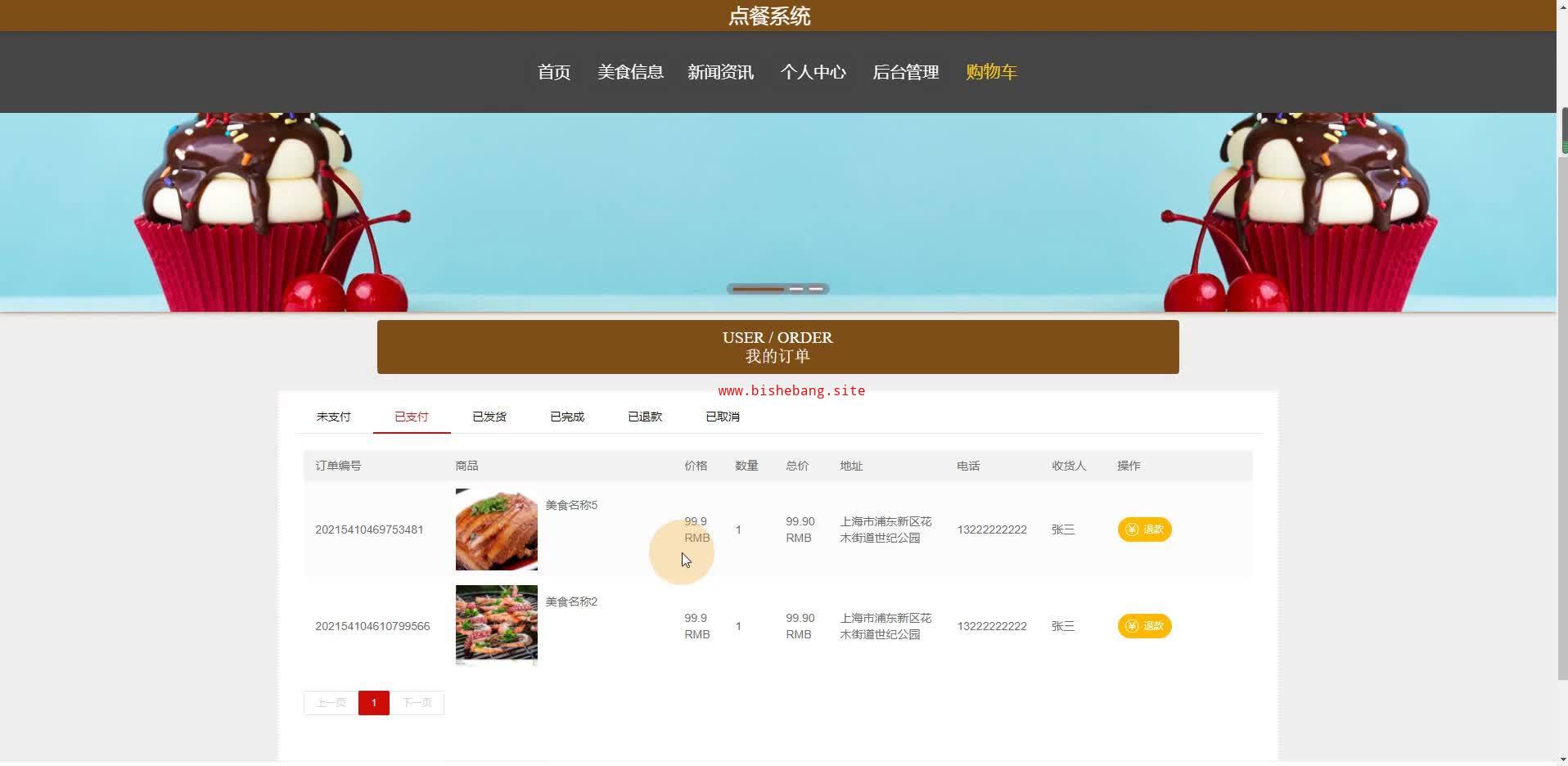Click the 商品 column header
The width and height of the screenshot is (1568, 766).
(466, 466)
